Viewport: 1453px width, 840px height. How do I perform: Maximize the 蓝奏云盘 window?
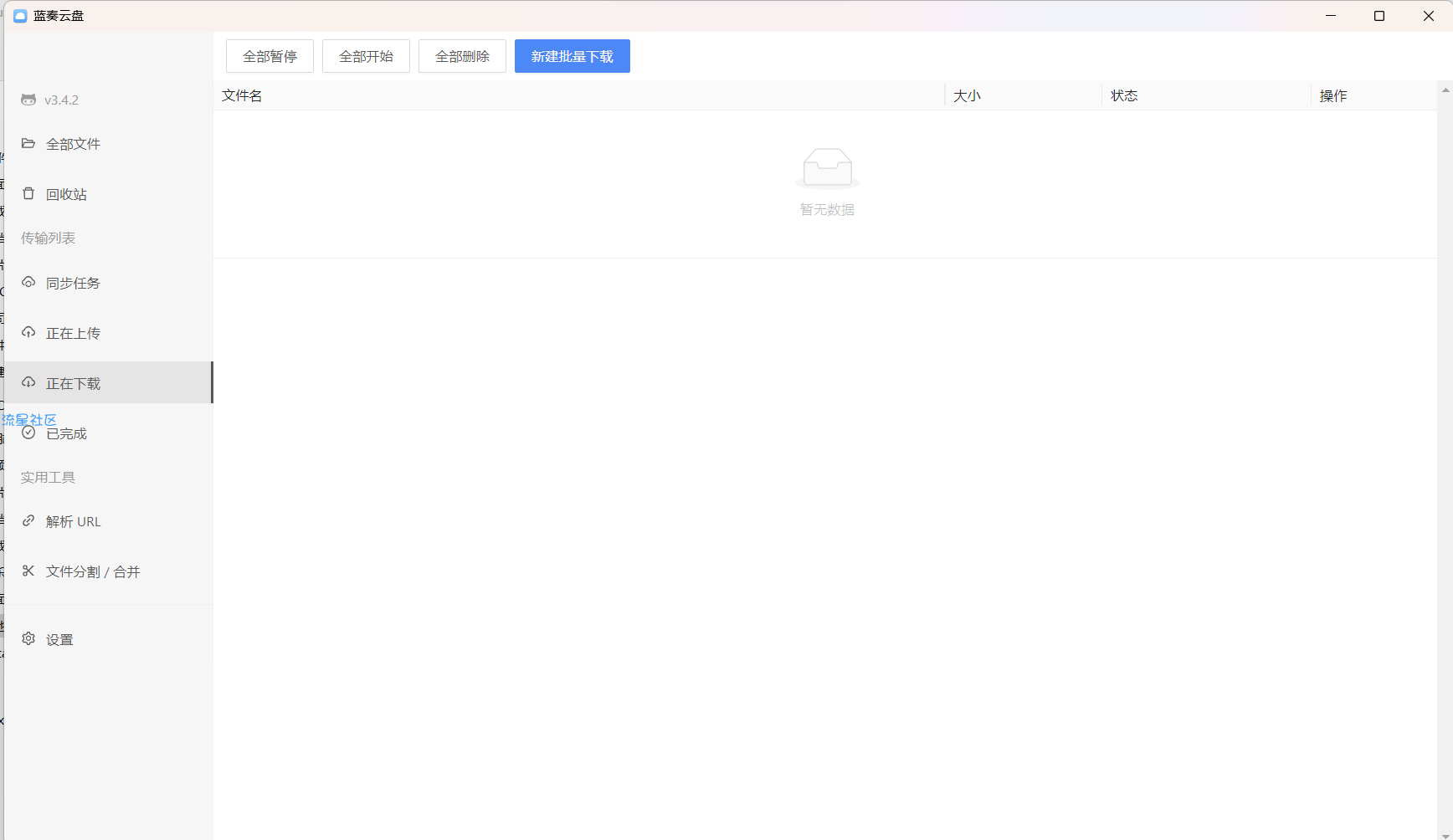[x=1379, y=16]
